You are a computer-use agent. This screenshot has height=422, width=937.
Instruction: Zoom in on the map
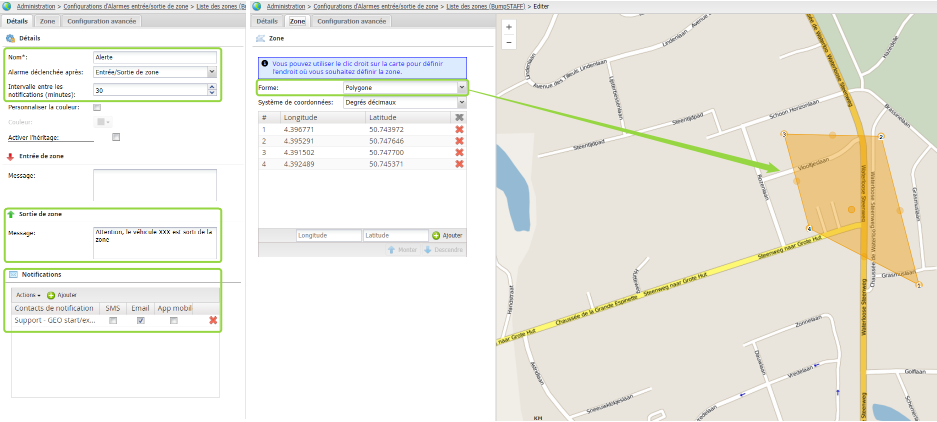coord(509,27)
